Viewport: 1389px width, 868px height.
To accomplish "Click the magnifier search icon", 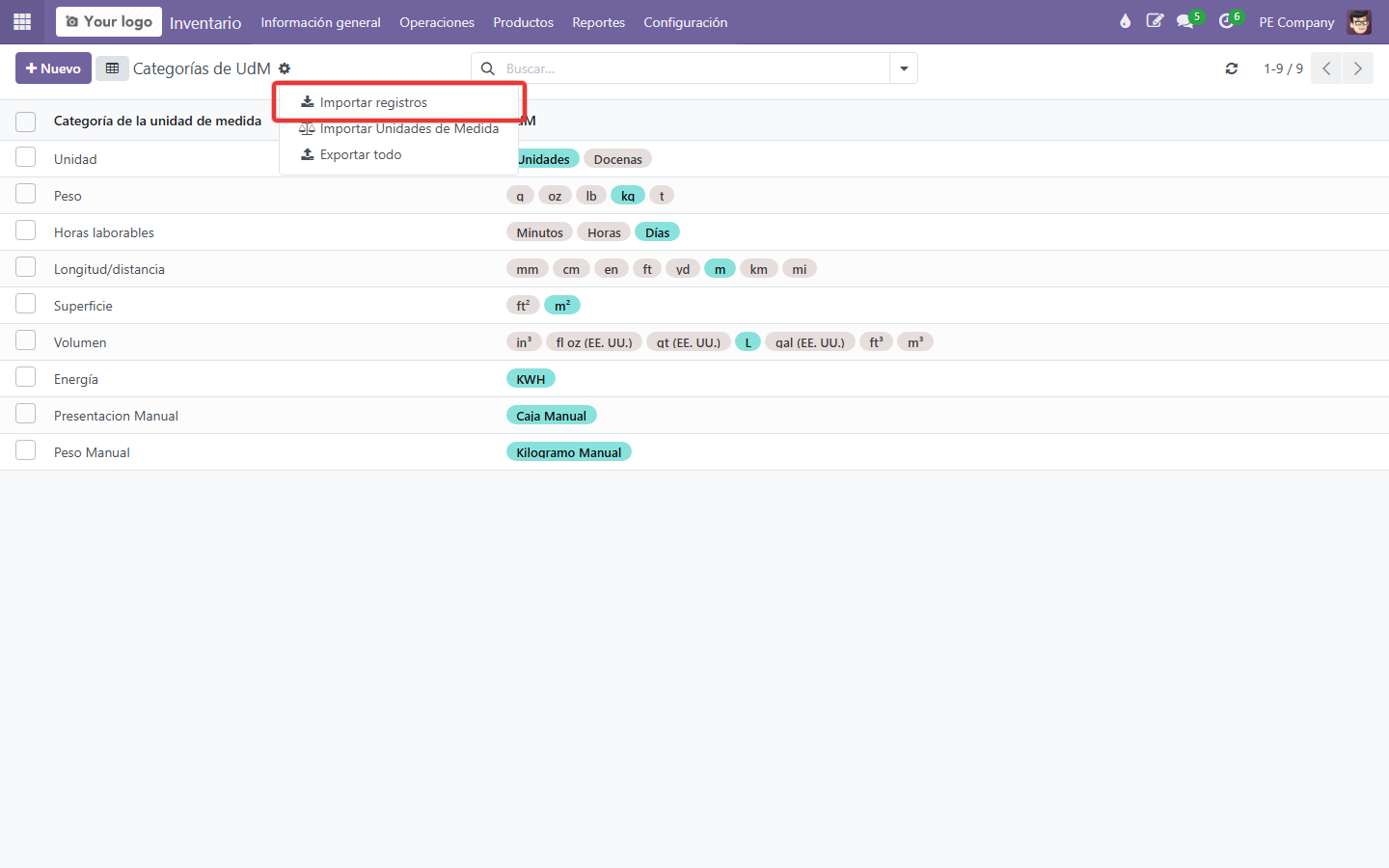I will click(488, 68).
